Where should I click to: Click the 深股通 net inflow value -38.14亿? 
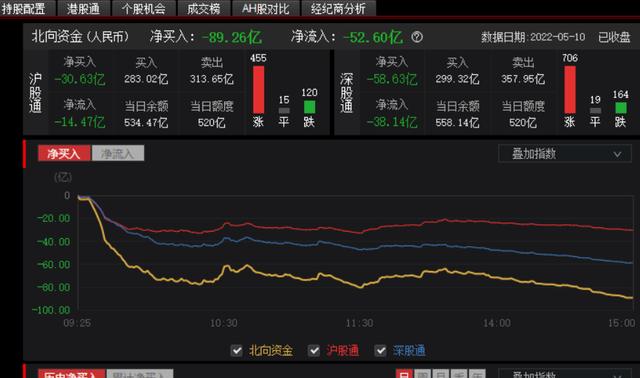point(392,122)
